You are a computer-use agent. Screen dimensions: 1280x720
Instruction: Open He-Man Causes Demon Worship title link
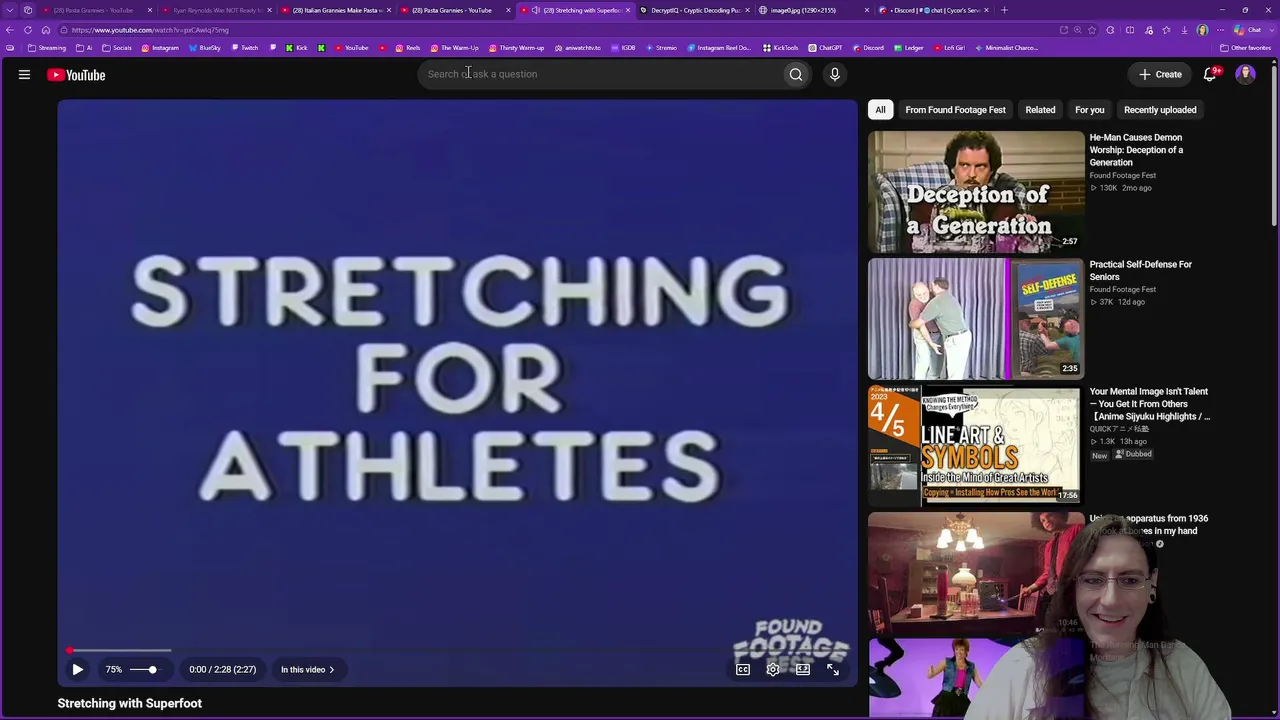1136,150
